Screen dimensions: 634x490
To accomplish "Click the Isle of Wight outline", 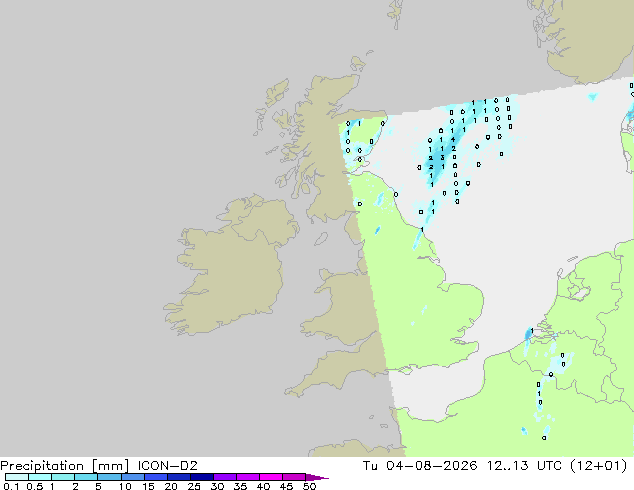I will coord(405,370).
